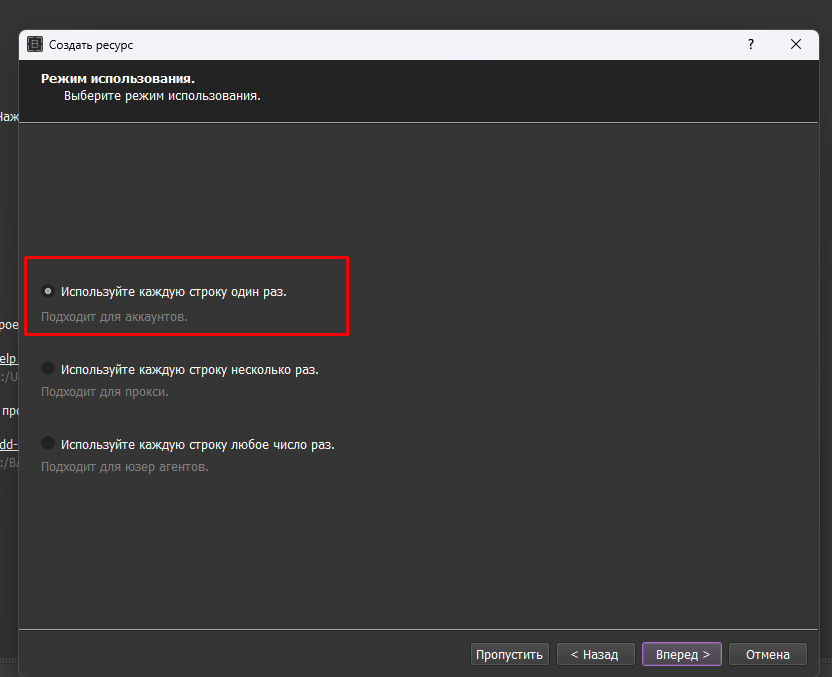
Task: Click the label Используйте каждую строку несколько раз
Action: [189, 369]
